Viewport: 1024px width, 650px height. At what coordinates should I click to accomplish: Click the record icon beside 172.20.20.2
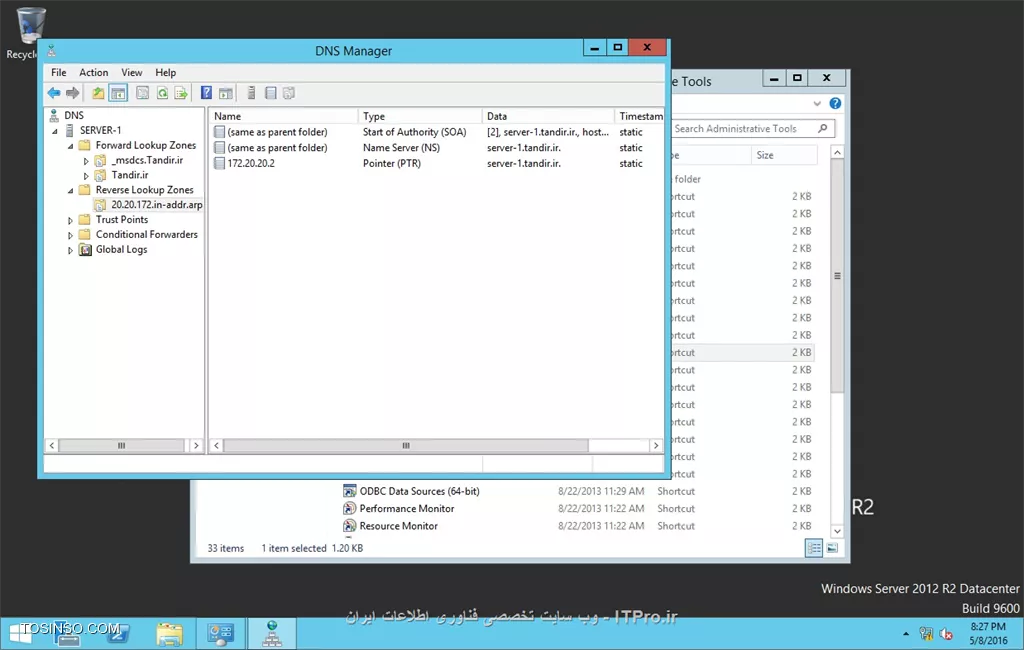pyautogui.click(x=219, y=163)
